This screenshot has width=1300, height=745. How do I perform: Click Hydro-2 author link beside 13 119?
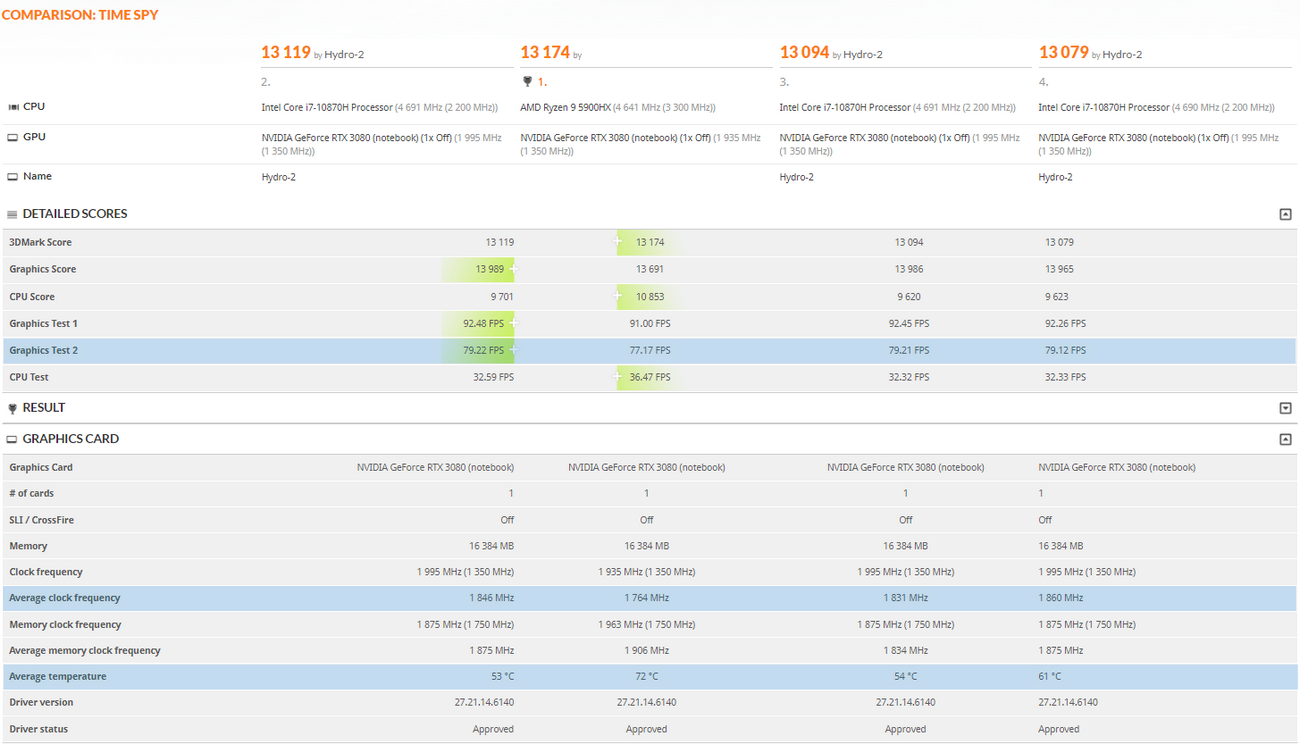tap(344, 55)
